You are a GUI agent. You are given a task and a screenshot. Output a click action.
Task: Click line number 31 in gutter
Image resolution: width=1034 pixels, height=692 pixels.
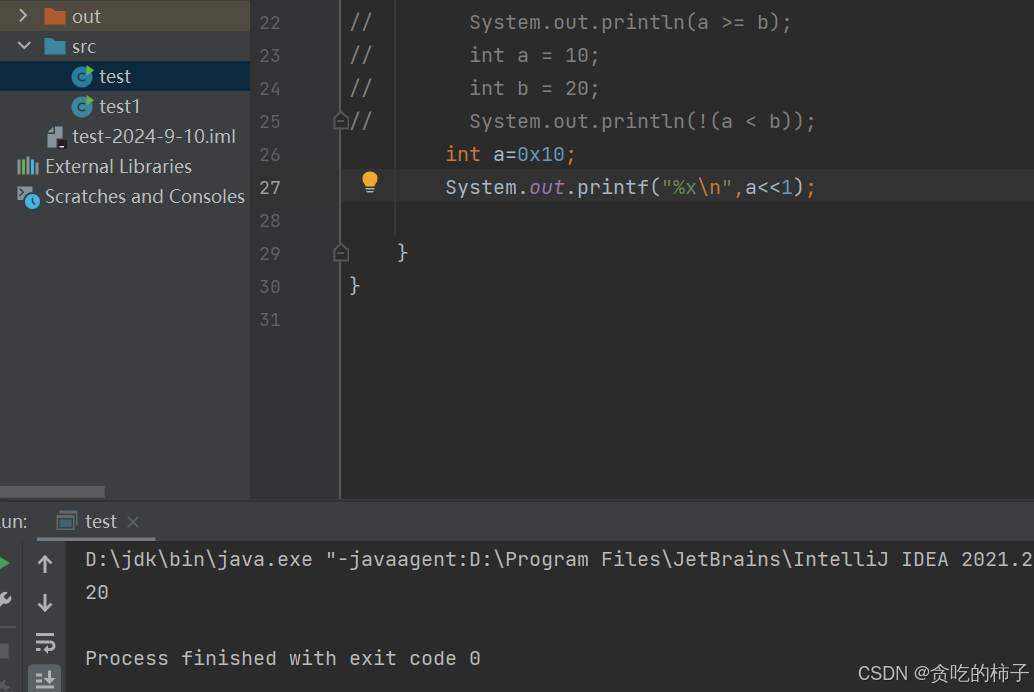click(x=270, y=320)
